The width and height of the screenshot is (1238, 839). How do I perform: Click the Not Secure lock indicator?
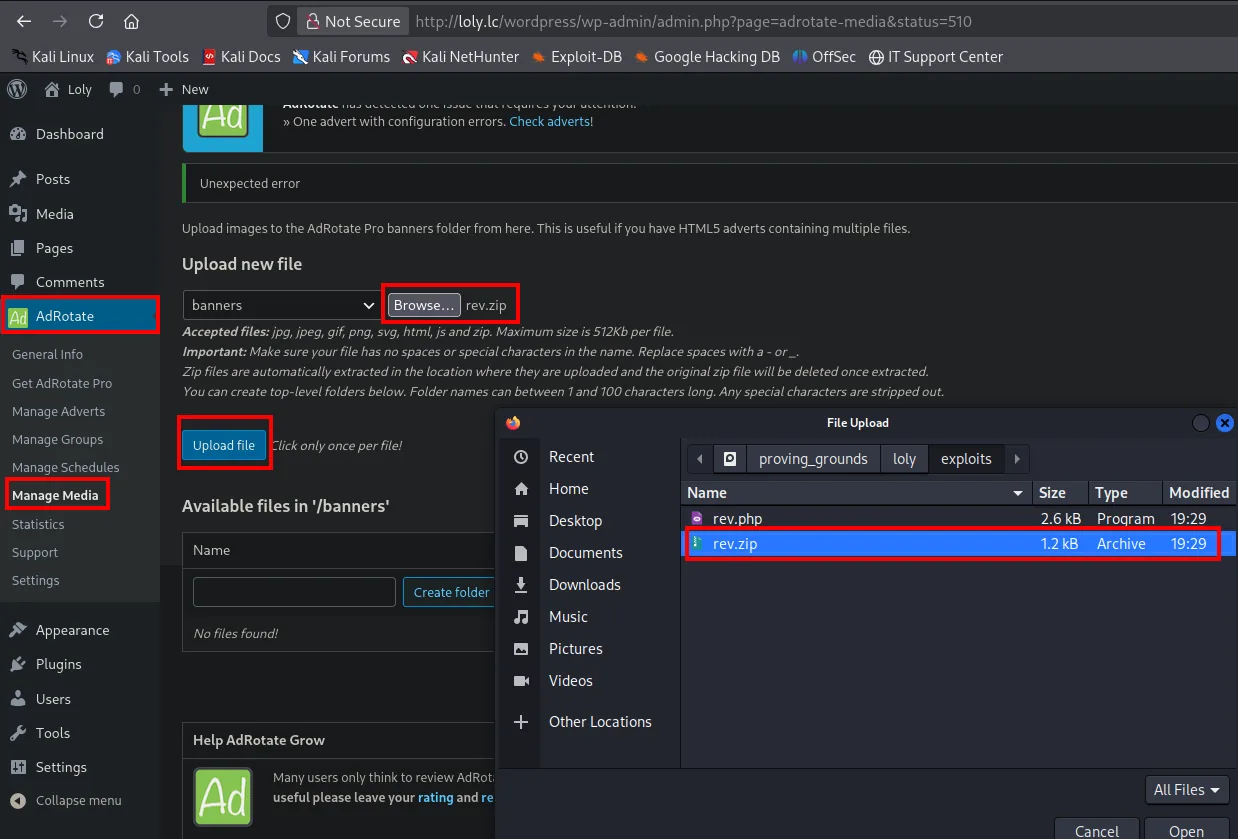pyautogui.click(x=352, y=21)
